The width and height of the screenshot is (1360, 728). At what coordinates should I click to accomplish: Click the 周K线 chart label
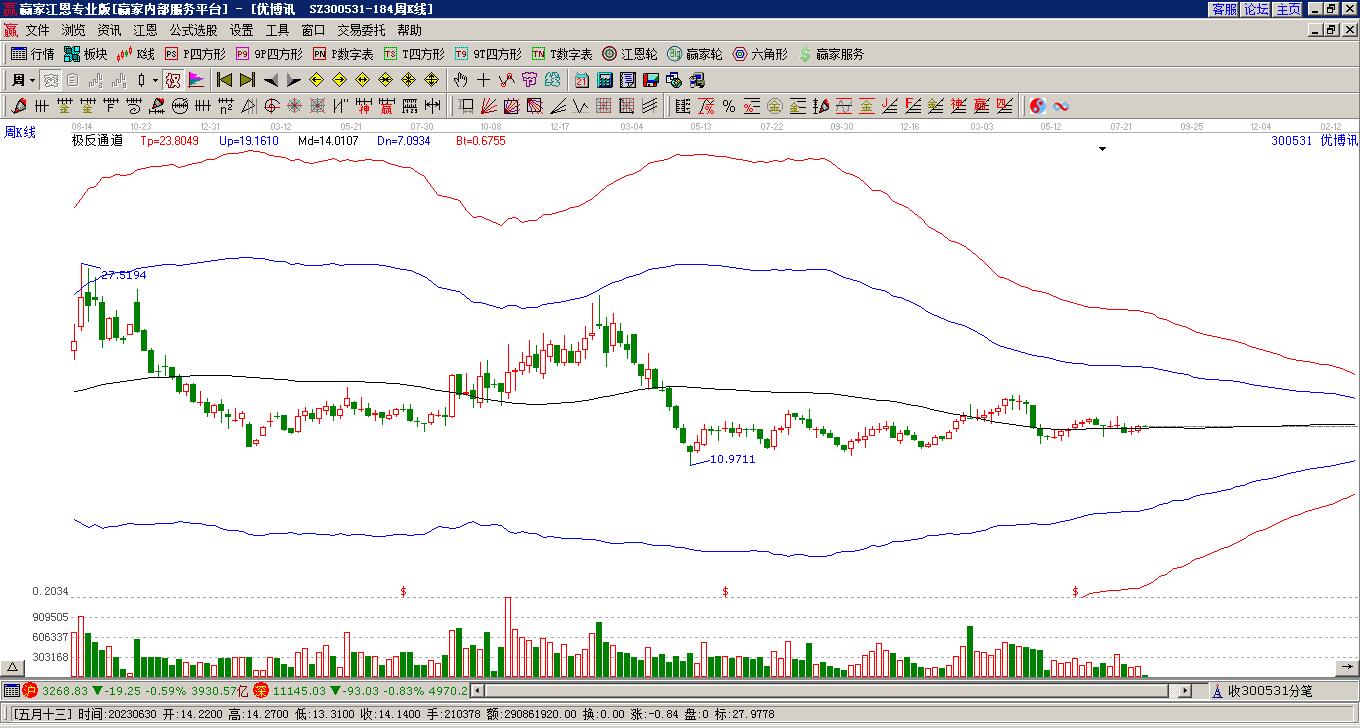(20, 132)
